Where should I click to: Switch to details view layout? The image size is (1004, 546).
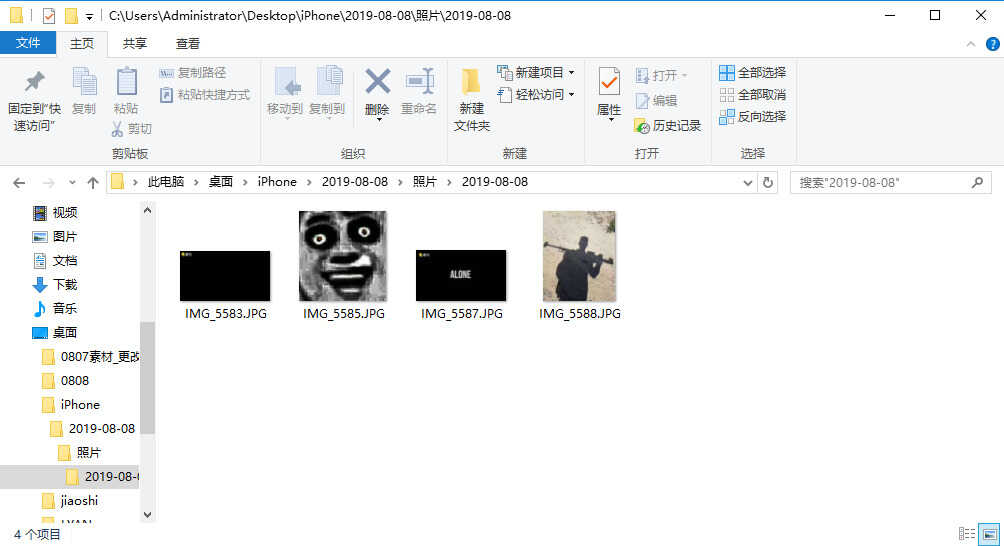pos(967,534)
